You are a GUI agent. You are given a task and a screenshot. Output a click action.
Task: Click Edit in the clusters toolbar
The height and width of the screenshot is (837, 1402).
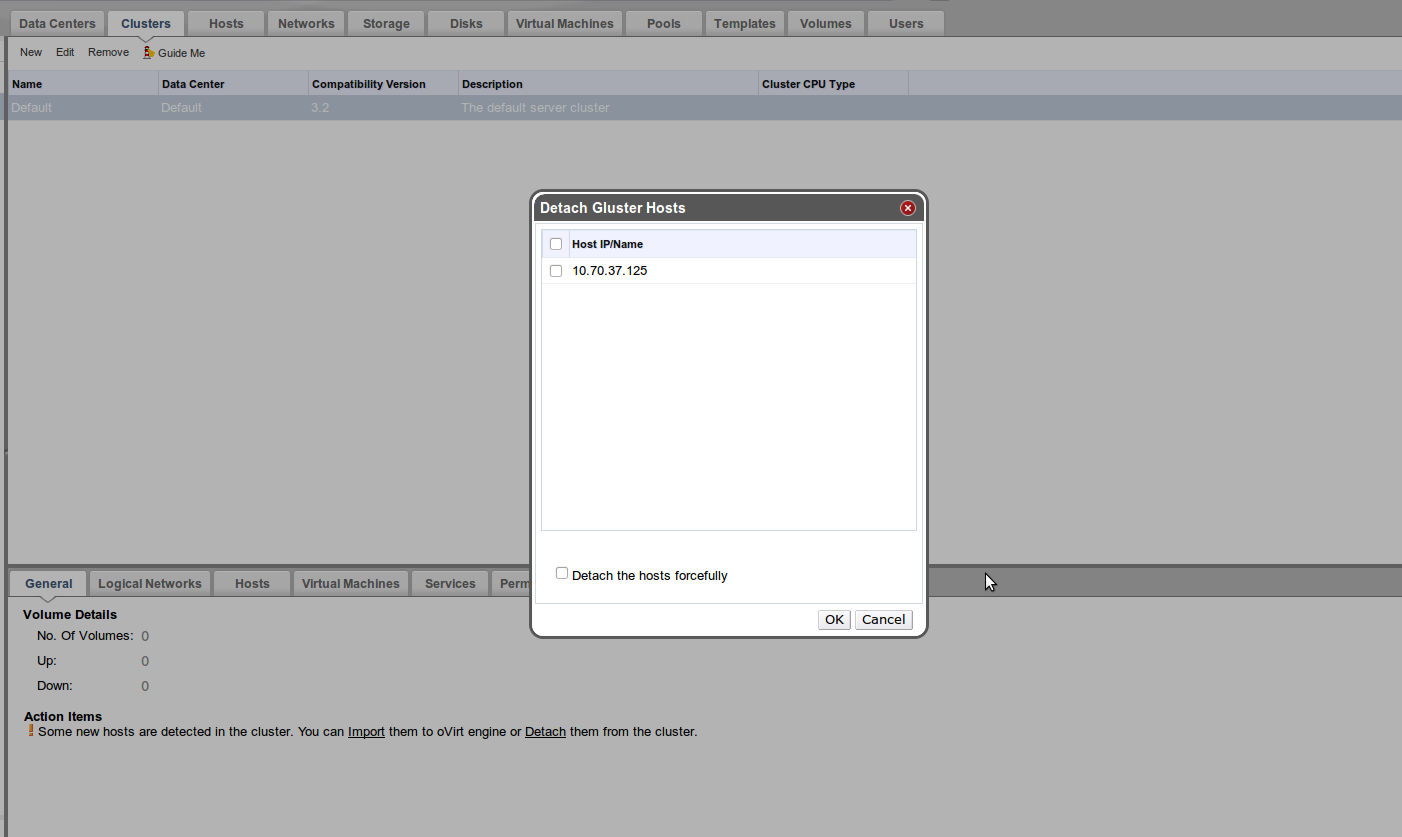65,52
